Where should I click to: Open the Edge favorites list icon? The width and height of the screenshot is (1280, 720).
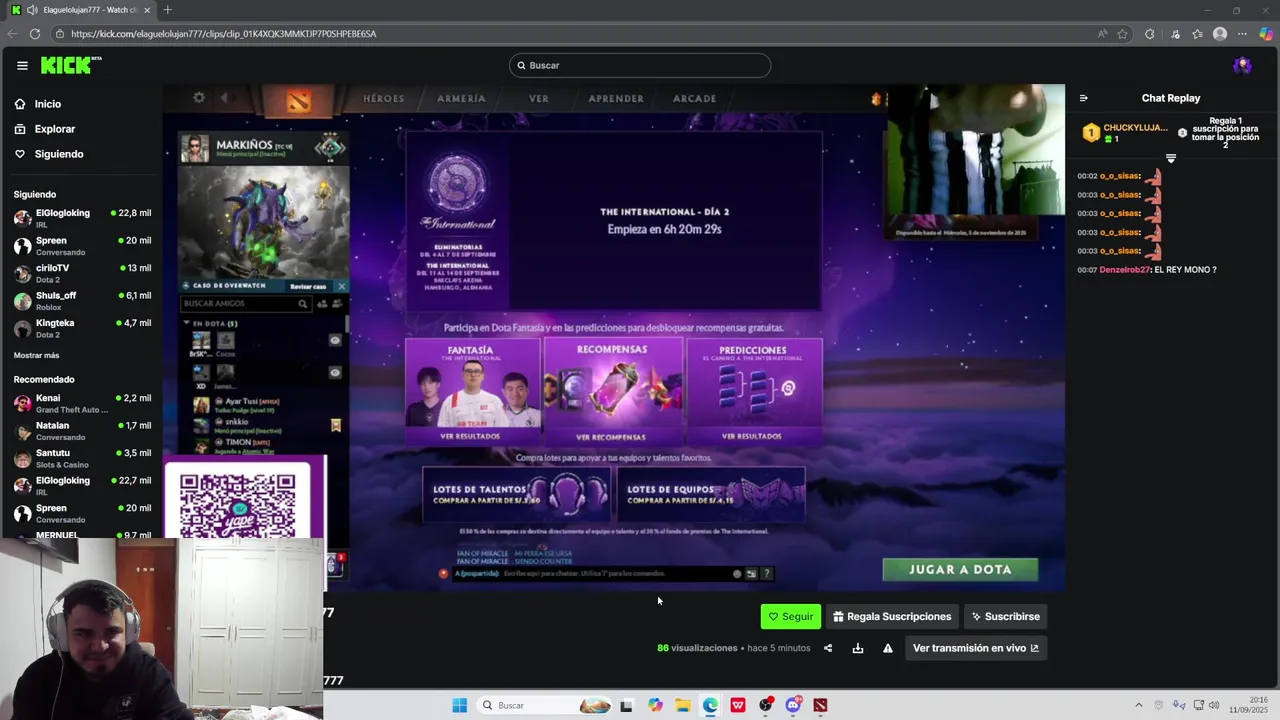coord(1197,34)
